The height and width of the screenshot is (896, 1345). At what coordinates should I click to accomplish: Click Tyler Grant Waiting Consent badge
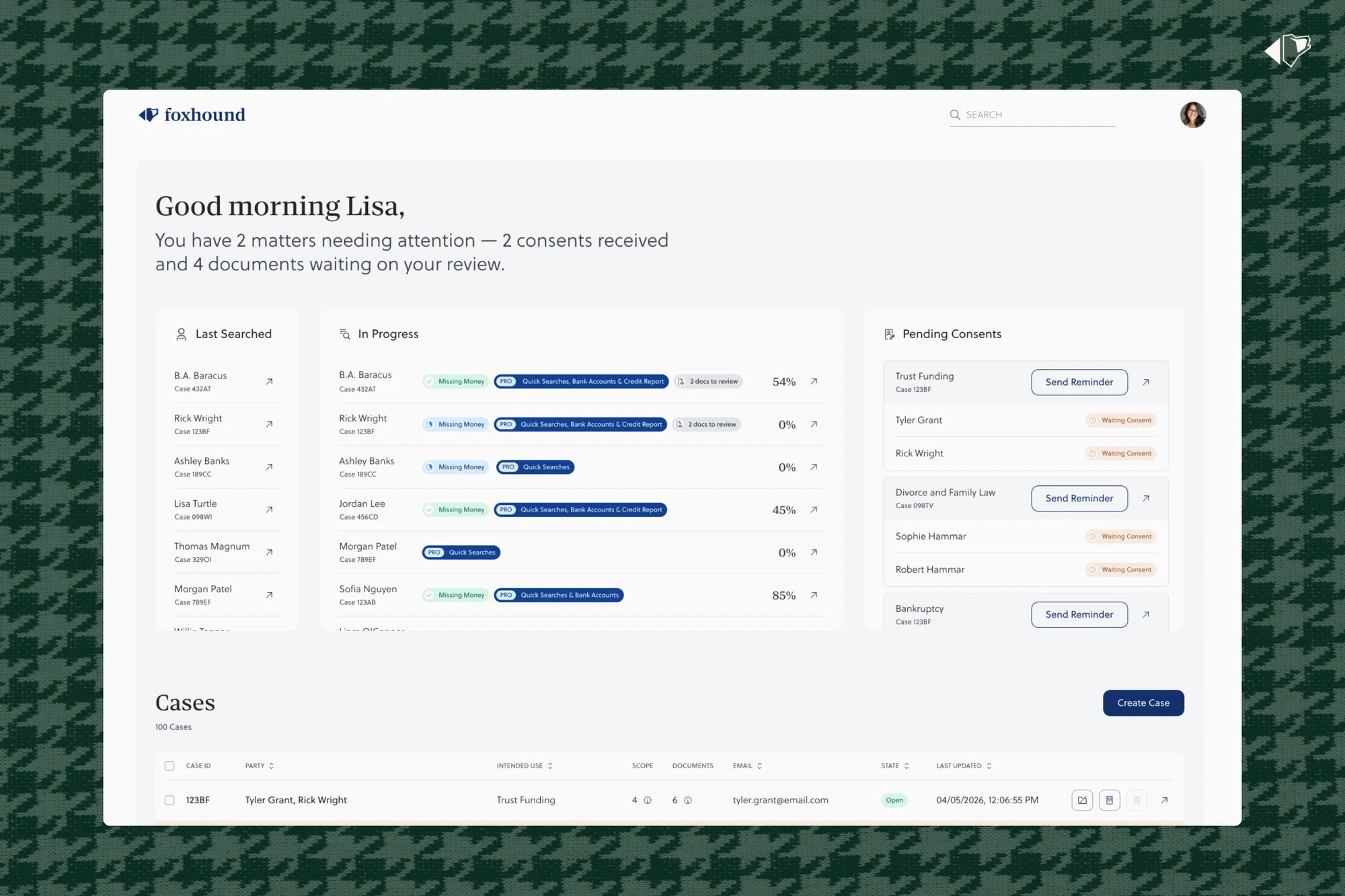(1120, 420)
